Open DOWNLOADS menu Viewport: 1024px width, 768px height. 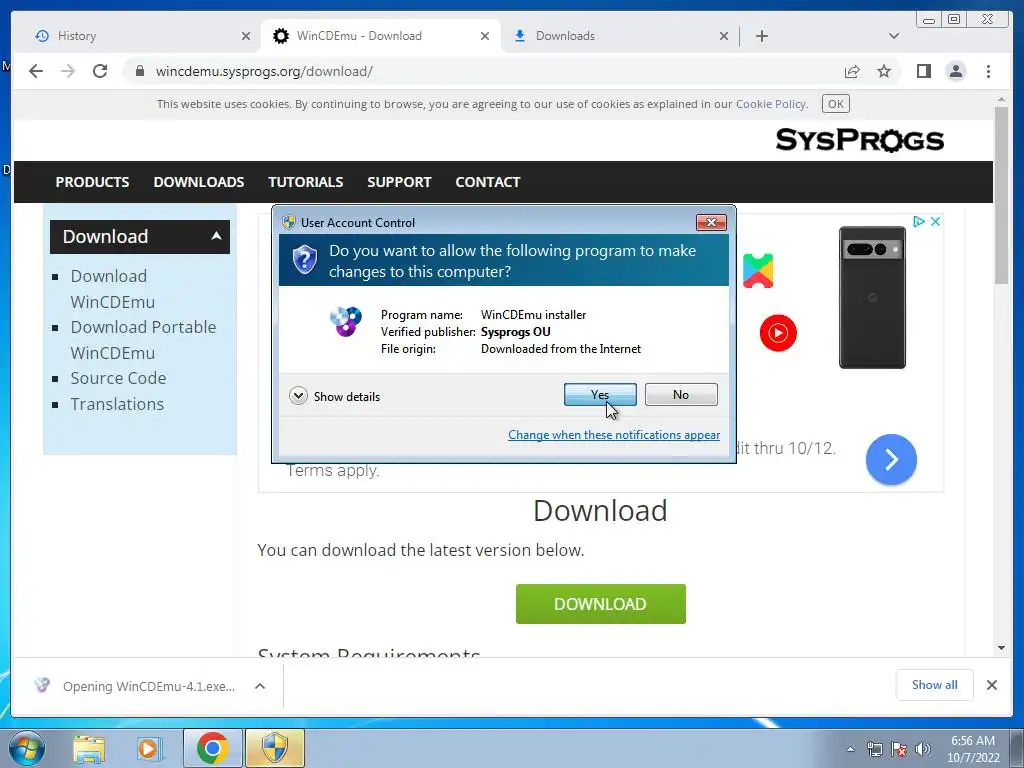tap(199, 182)
